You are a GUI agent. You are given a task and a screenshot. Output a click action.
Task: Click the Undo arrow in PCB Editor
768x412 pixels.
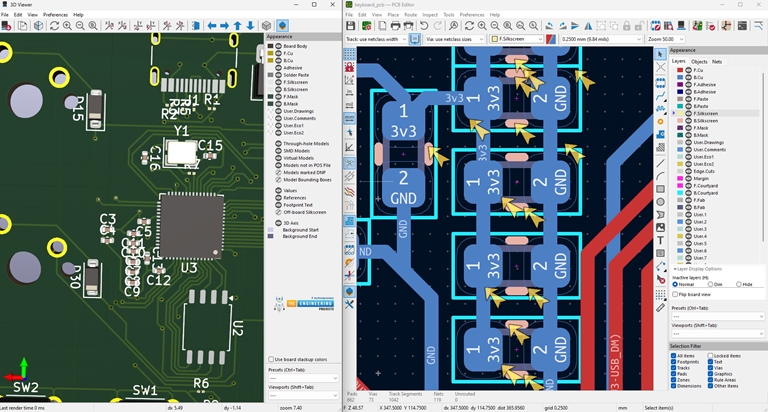pyautogui.click(x=423, y=25)
